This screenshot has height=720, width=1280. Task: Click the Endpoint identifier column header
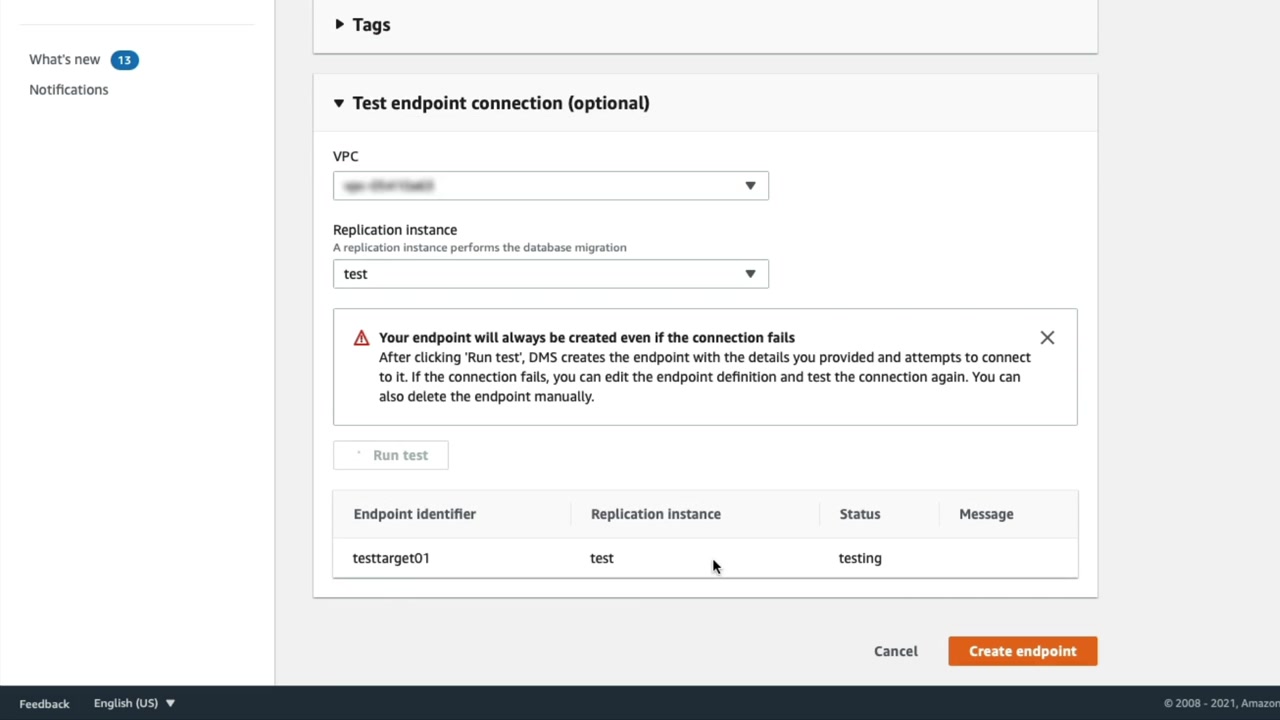pos(414,514)
